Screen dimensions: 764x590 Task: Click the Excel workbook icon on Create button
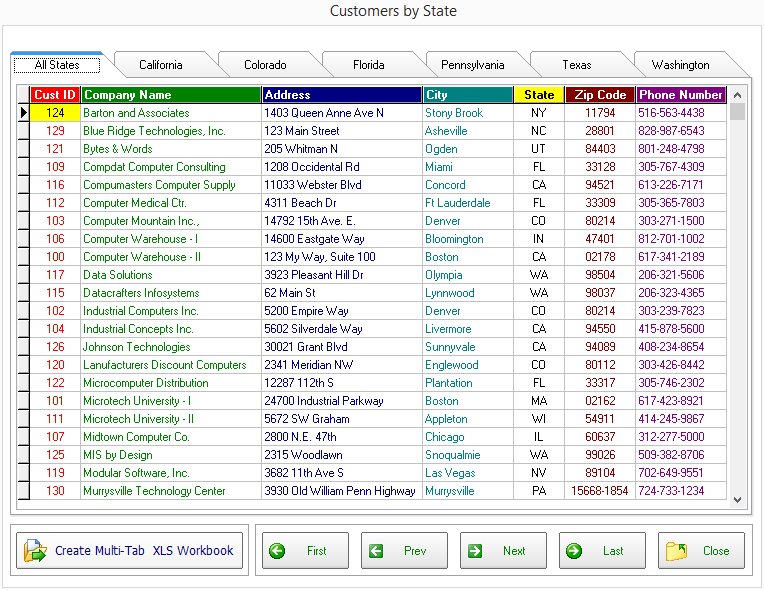point(36,550)
